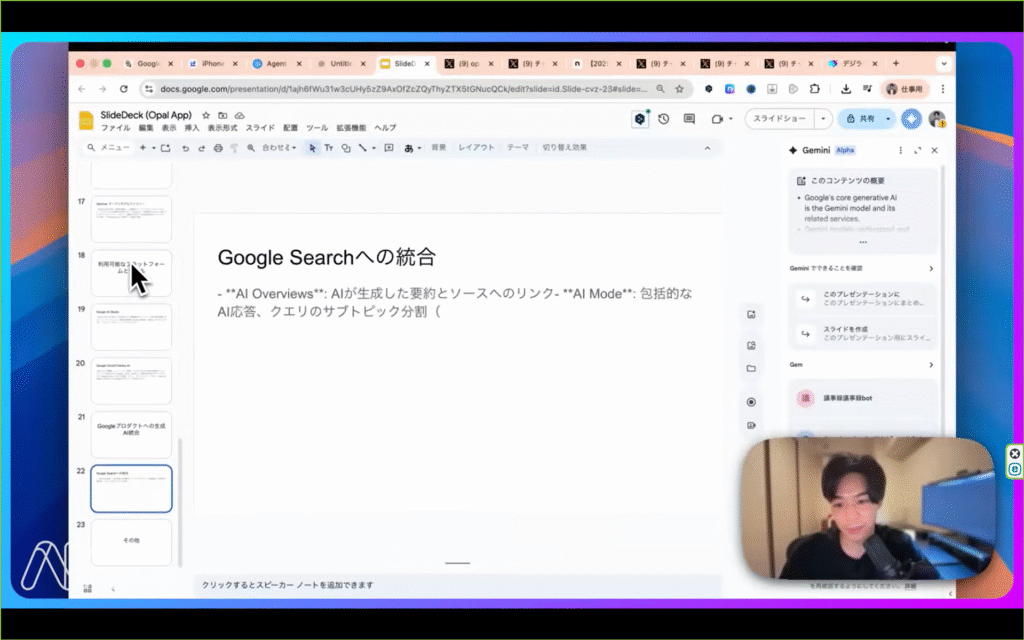Expand the Gem section chevron
1024x640 pixels.
tap(931, 365)
